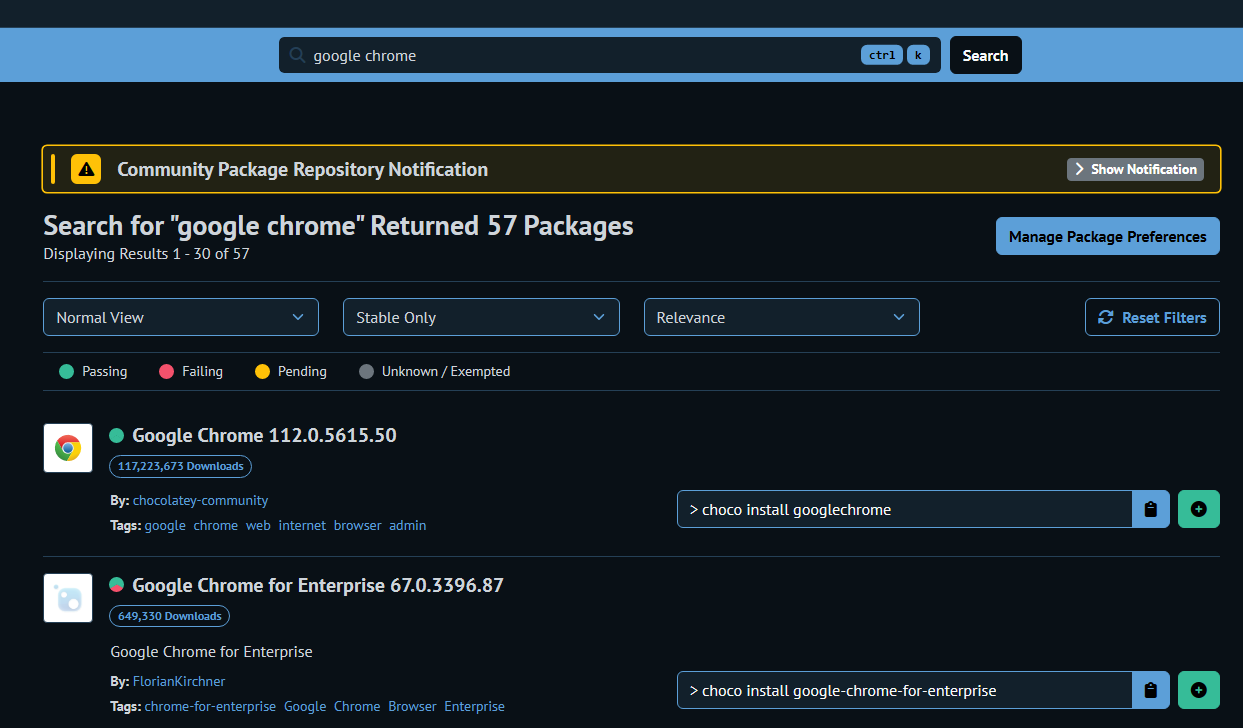The image size is (1243, 728).
Task: Copy the google-chrome-for-enterprise install command
Action: tap(1150, 690)
